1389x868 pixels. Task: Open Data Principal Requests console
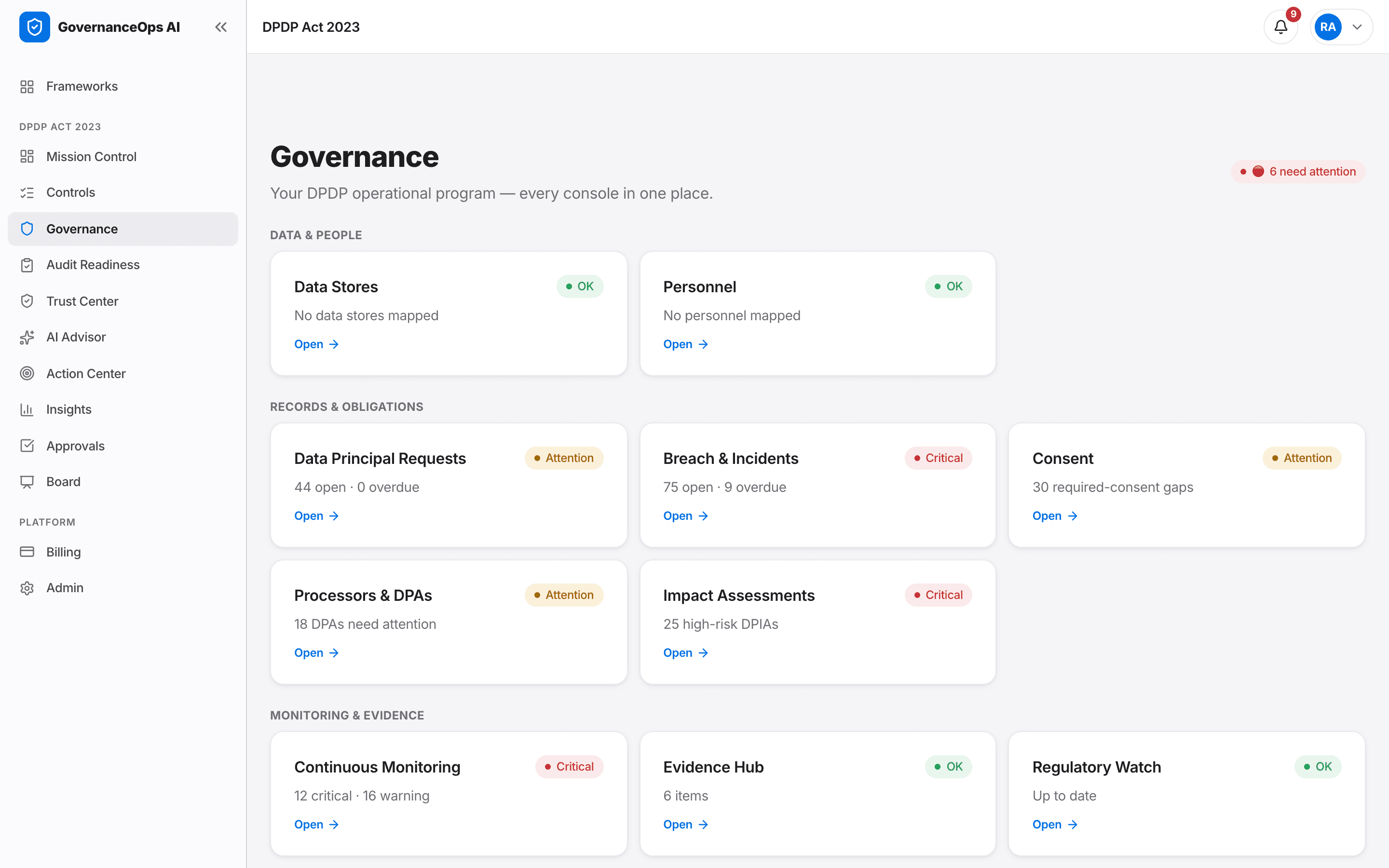(x=316, y=516)
